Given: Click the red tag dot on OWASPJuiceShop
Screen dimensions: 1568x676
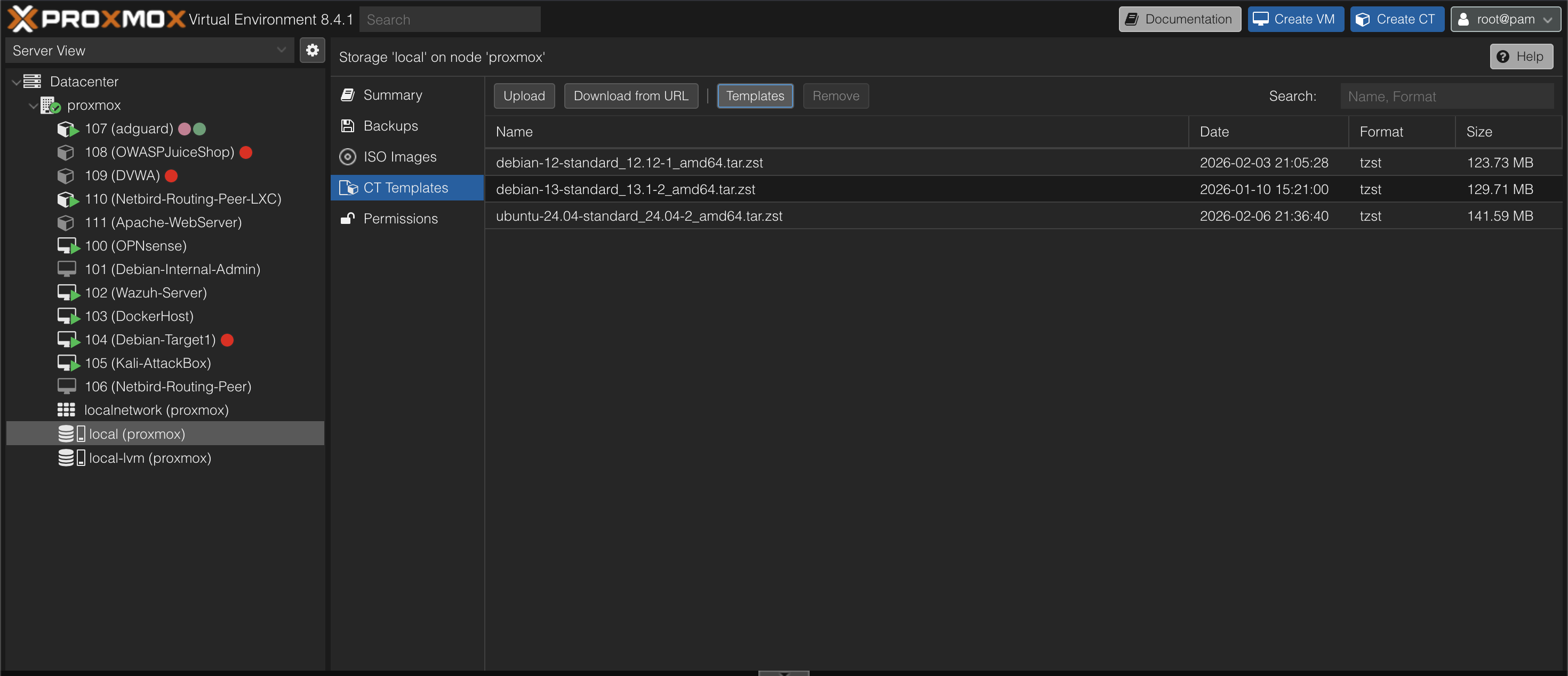Looking at the screenshot, I should (246, 152).
